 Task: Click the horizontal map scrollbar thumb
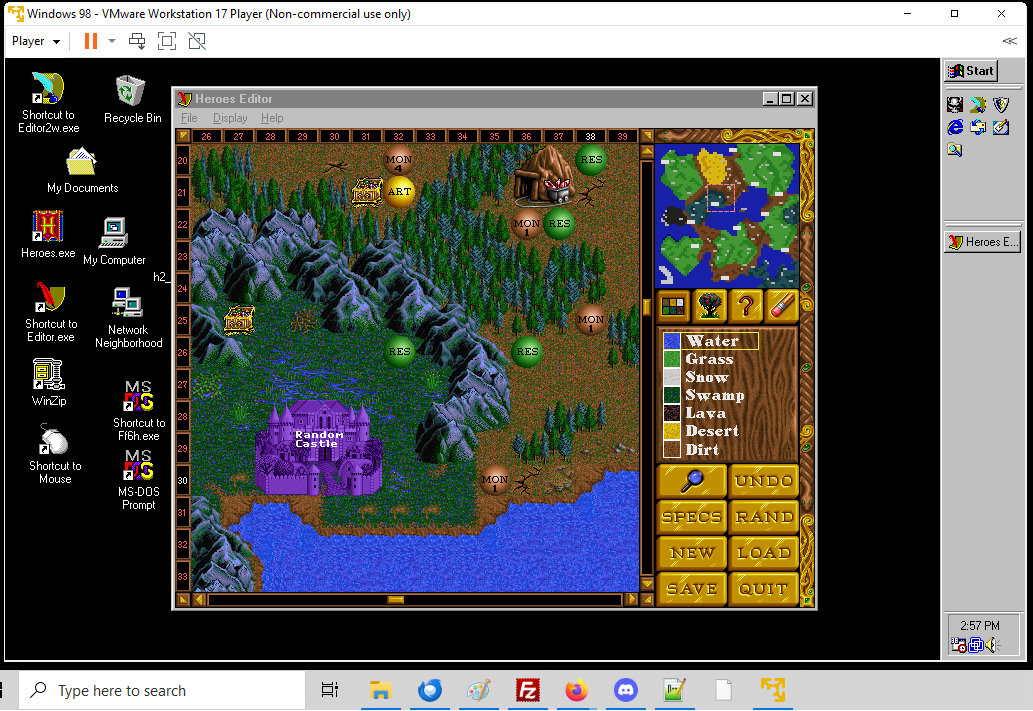(396, 600)
